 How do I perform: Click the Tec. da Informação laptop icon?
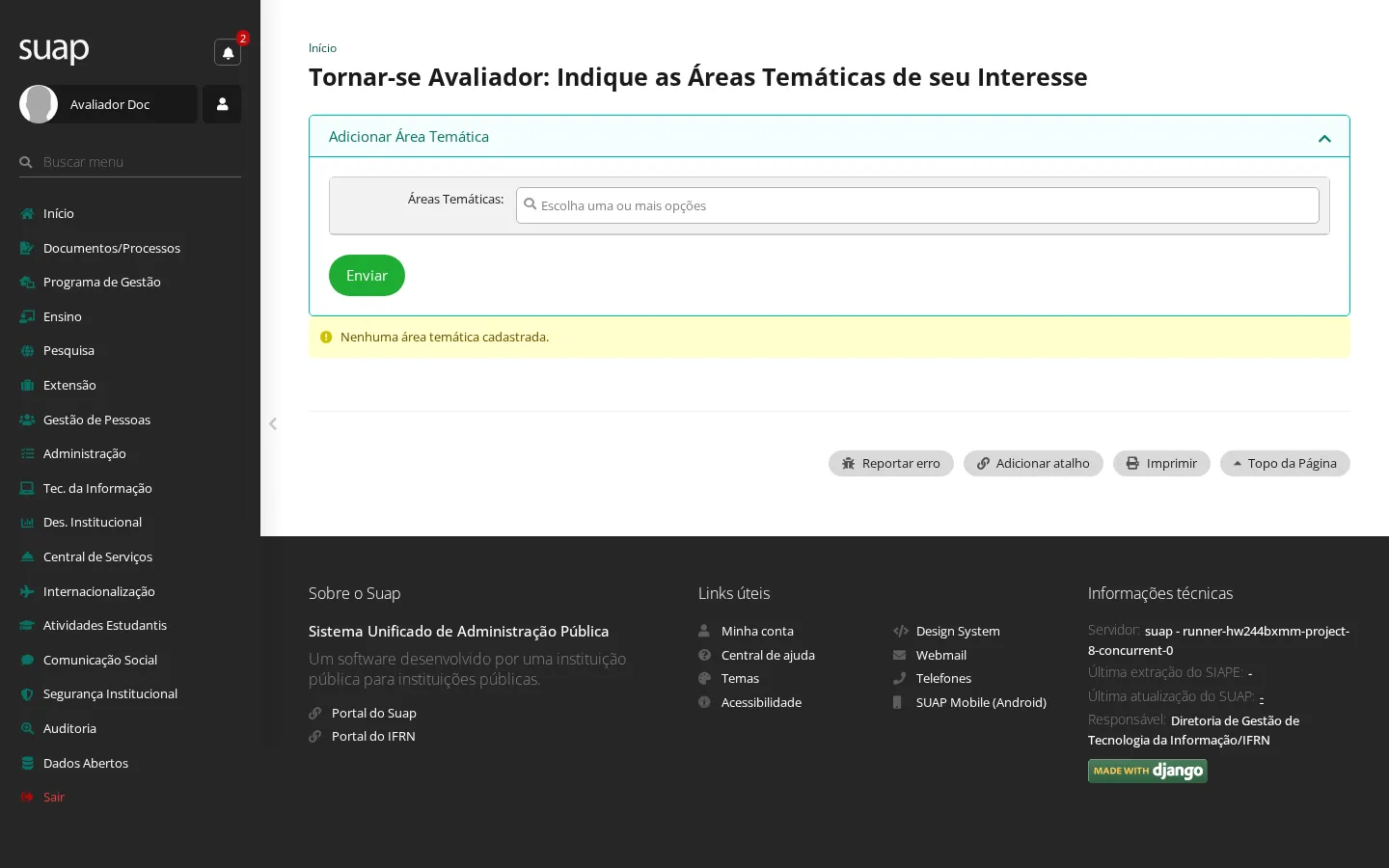pyautogui.click(x=27, y=488)
